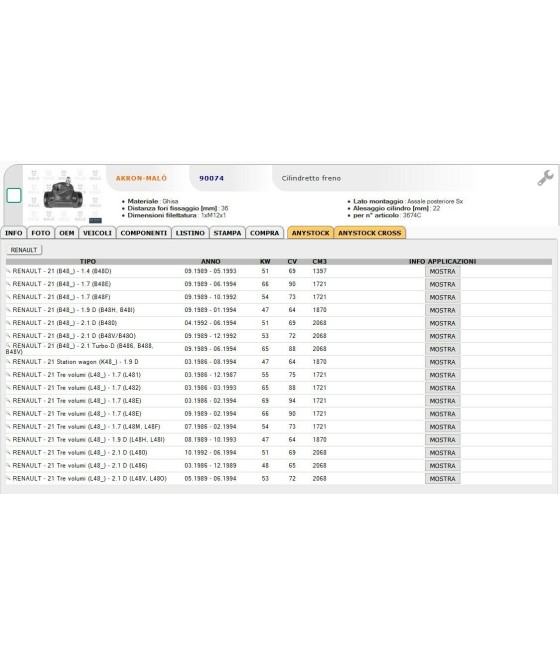Click magnifier icon beside 1.9 D (B48H, B48I) row
The image size is (560, 655).
click(x=8, y=310)
